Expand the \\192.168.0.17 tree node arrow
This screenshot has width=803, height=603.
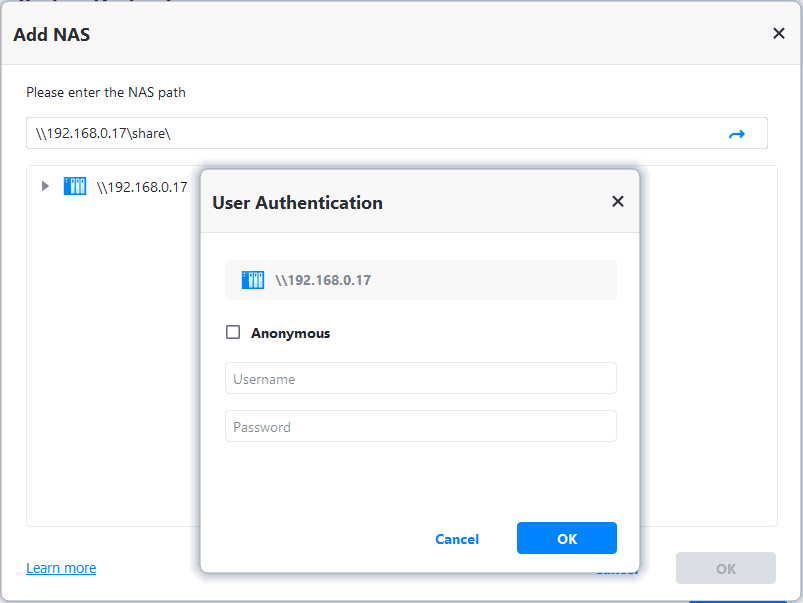point(44,186)
